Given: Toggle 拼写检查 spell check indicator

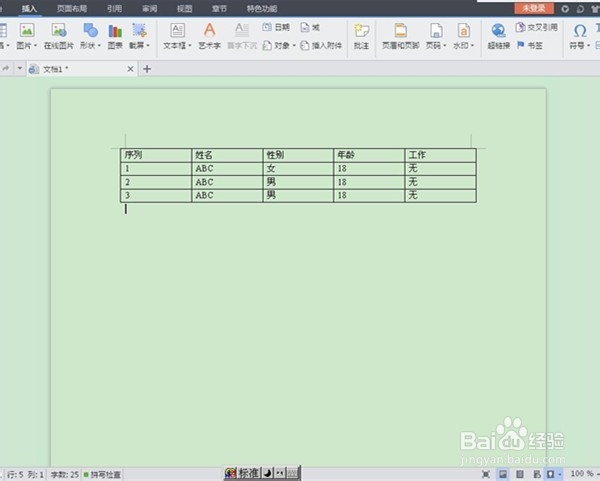Looking at the screenshot, I should coord(102,475).
